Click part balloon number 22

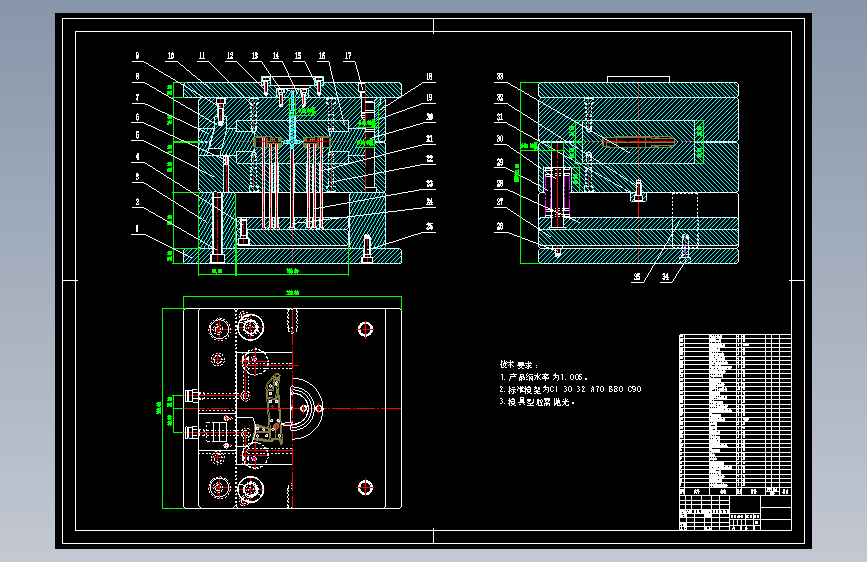(x=430, y=159)
